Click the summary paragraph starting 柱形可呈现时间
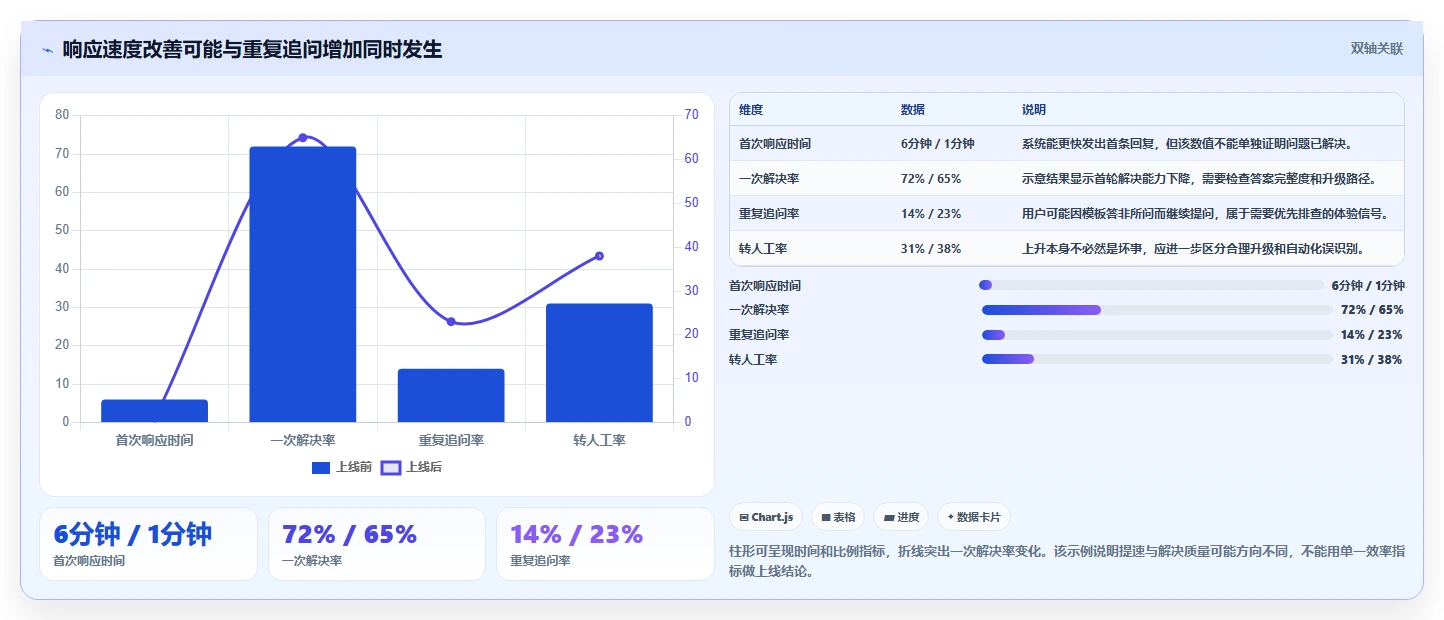This screenshot has width=1444, height=620. (x=1068, y=561)
